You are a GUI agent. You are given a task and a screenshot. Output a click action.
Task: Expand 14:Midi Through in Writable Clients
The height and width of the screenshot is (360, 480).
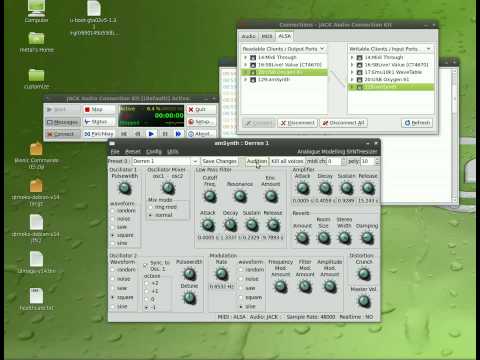[x=352, y=57]
